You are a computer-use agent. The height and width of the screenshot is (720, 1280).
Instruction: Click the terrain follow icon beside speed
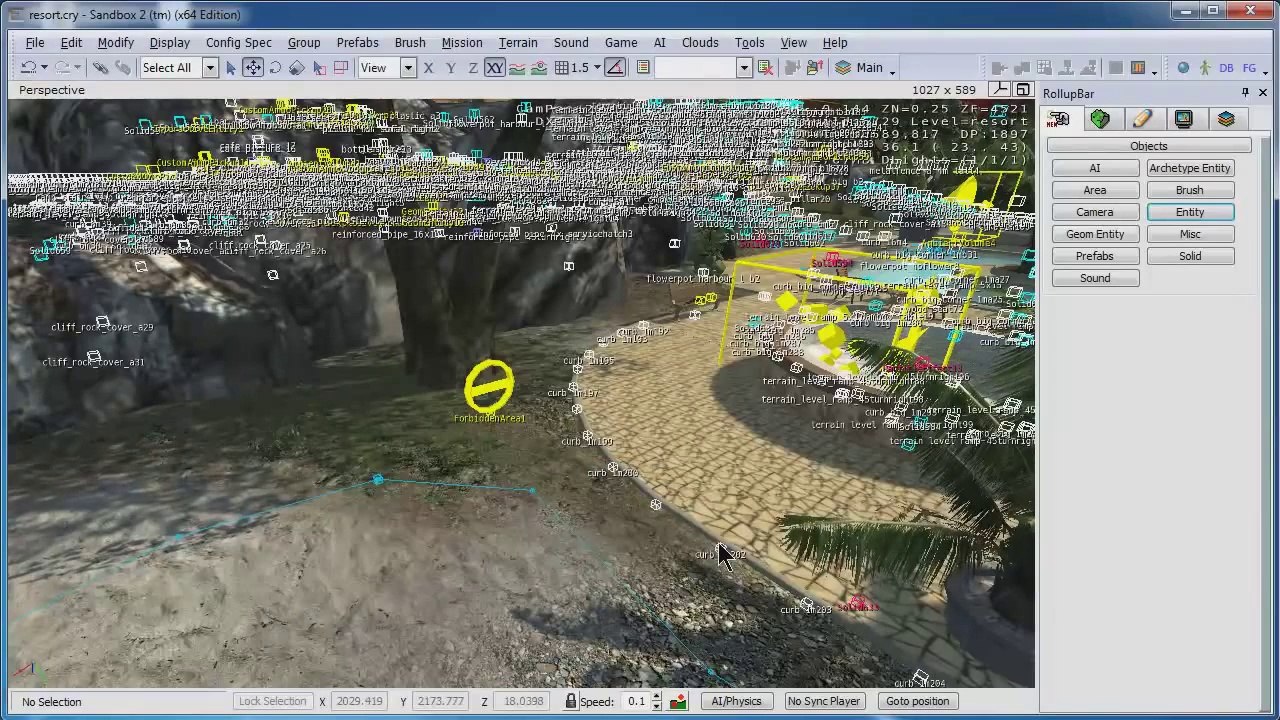tap(678, 701)
